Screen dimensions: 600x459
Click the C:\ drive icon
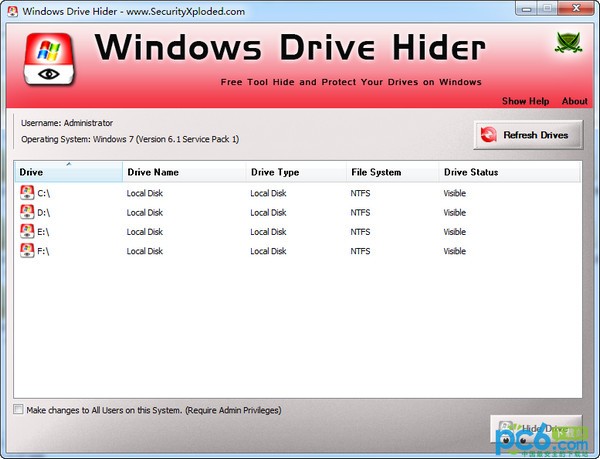(27, 193)
